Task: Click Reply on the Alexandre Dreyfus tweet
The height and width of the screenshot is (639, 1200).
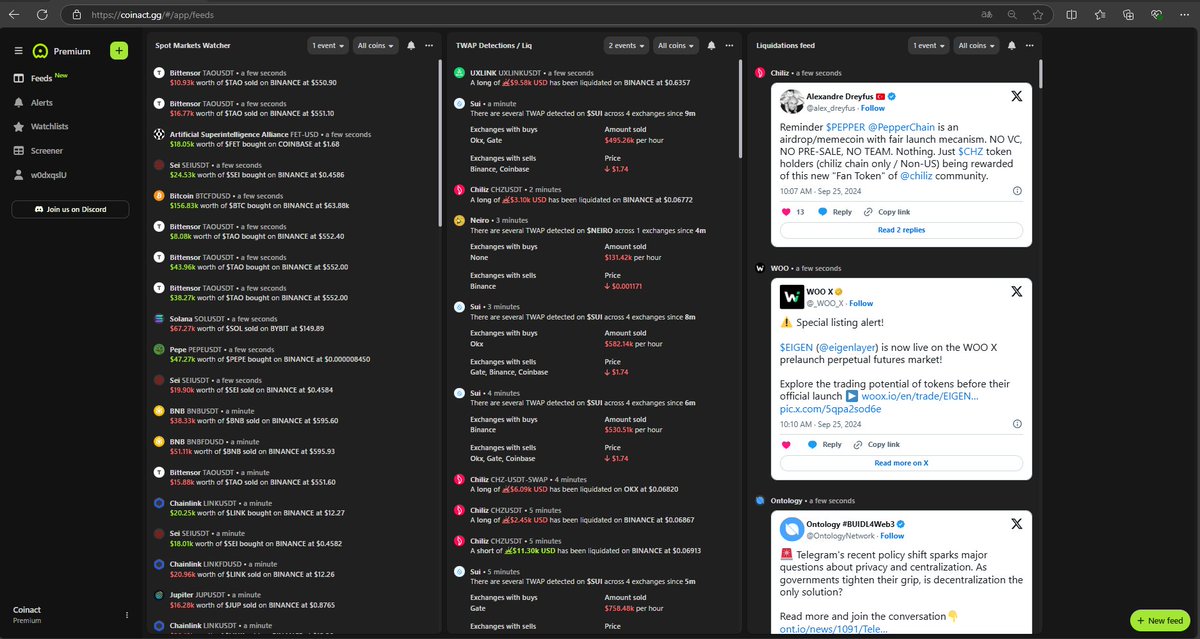Action: coord(835,212)
